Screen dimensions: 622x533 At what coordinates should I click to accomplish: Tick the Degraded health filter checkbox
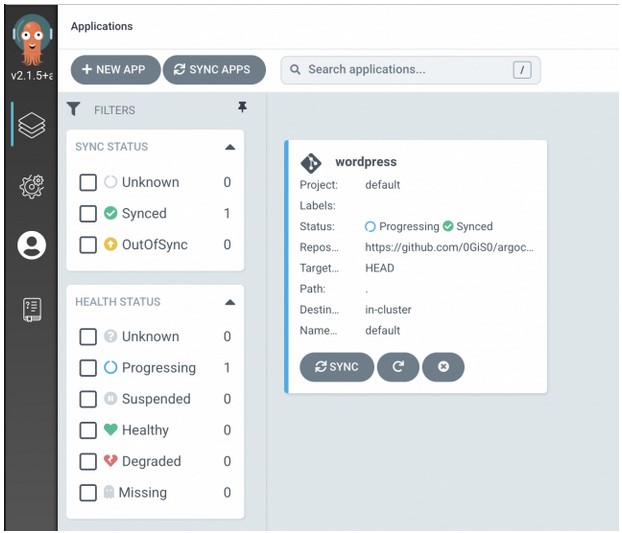(x=88, y=462)
